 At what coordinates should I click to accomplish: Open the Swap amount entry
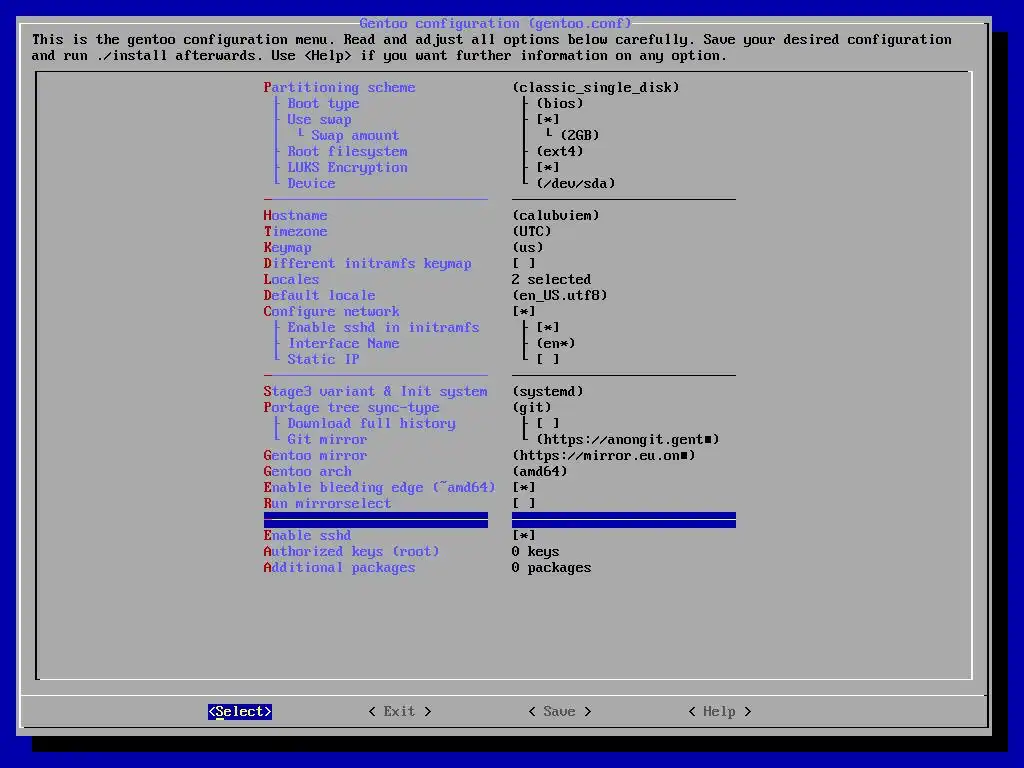(355, 135)
